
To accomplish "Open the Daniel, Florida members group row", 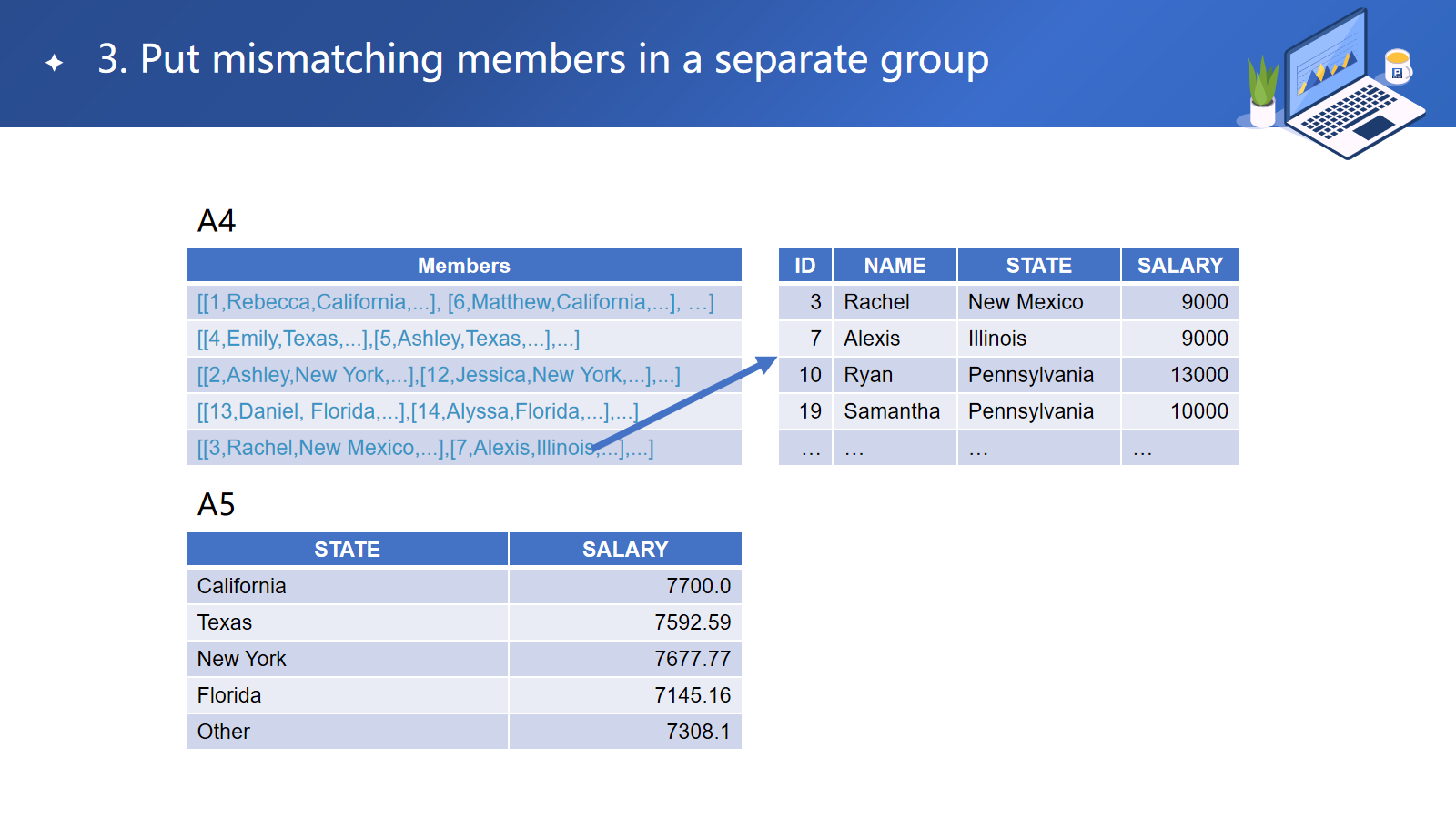I will tap(418, 411).
